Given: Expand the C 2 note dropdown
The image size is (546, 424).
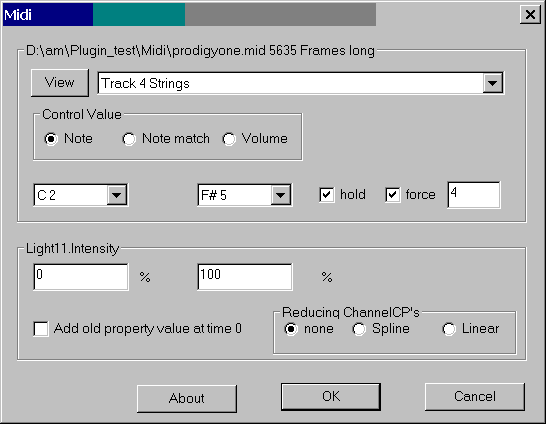Looking at the screenshot, I should pos(116,195).
